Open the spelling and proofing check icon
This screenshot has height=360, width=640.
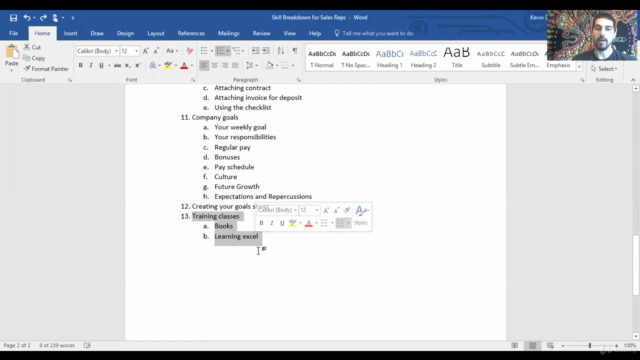coord(87,345)
